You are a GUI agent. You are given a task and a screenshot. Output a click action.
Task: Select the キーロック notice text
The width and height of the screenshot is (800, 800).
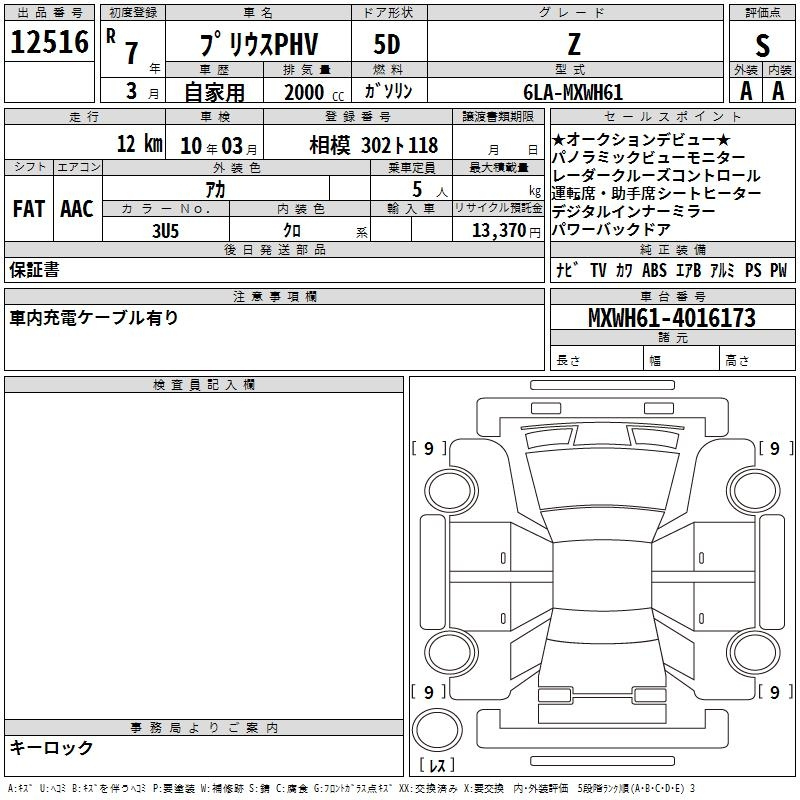tap(52, 748)
